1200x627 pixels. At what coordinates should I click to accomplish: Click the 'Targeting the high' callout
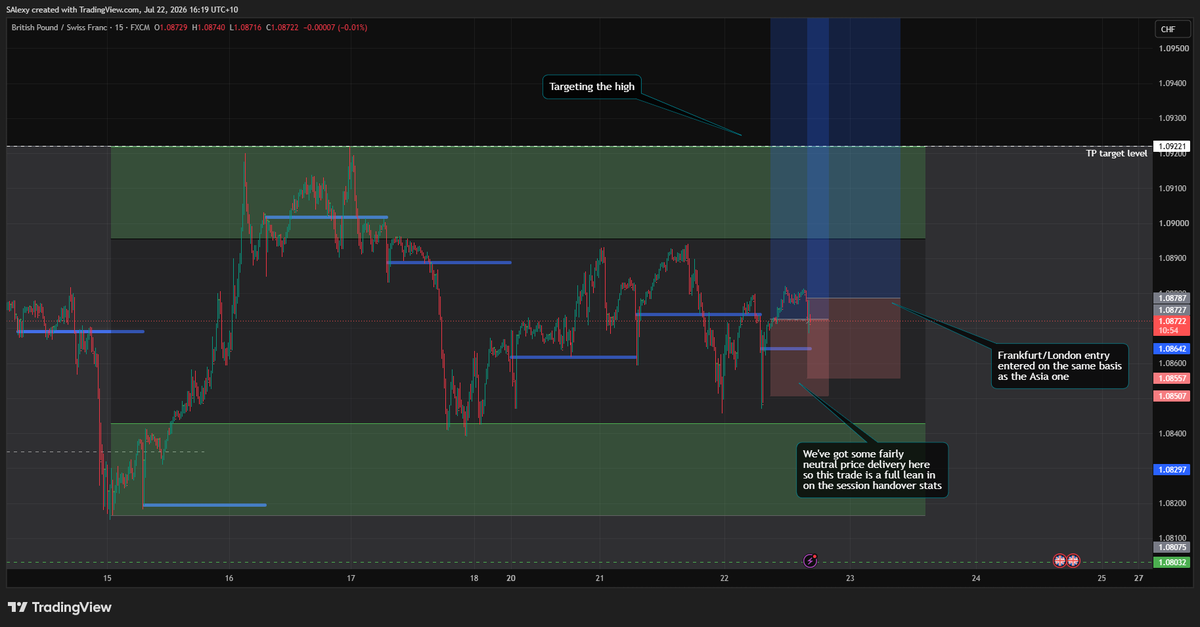pyautogui.click(x=593, y=87)
